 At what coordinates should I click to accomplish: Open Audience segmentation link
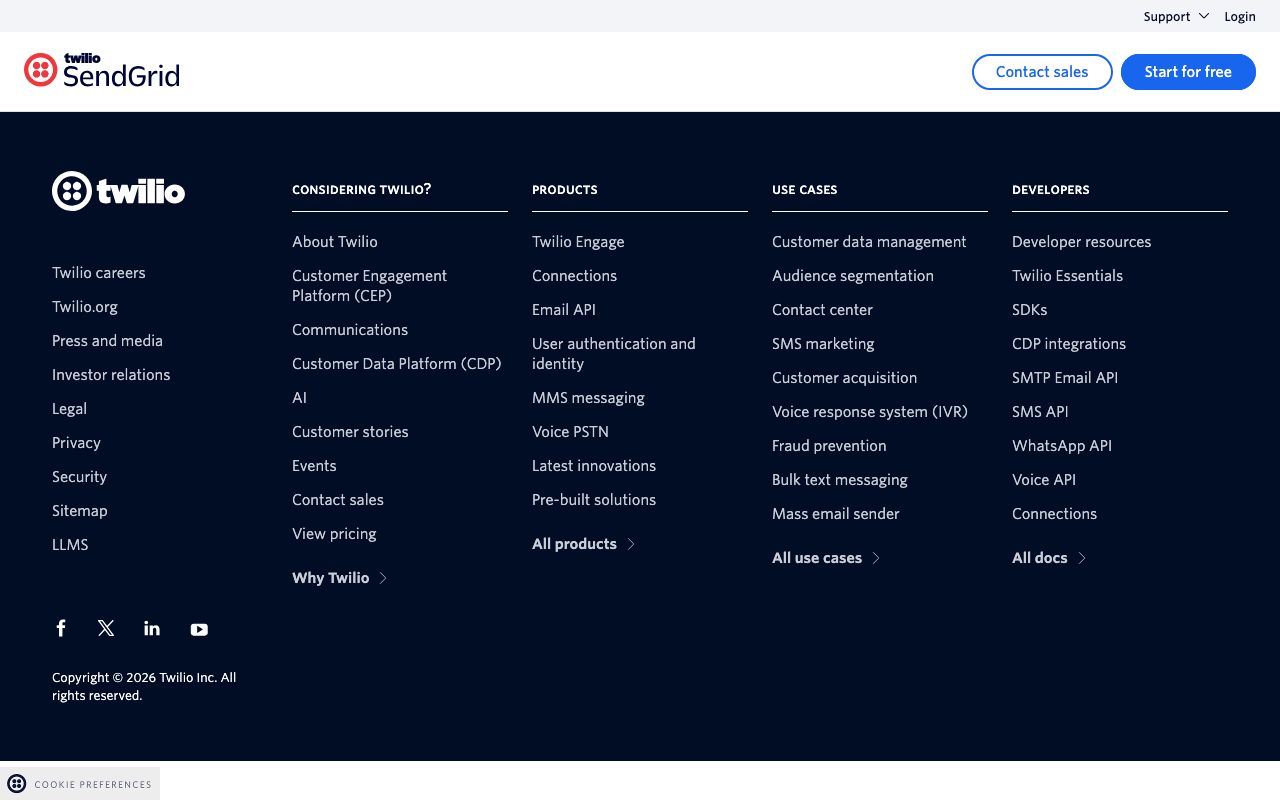(x=853, y=276)
